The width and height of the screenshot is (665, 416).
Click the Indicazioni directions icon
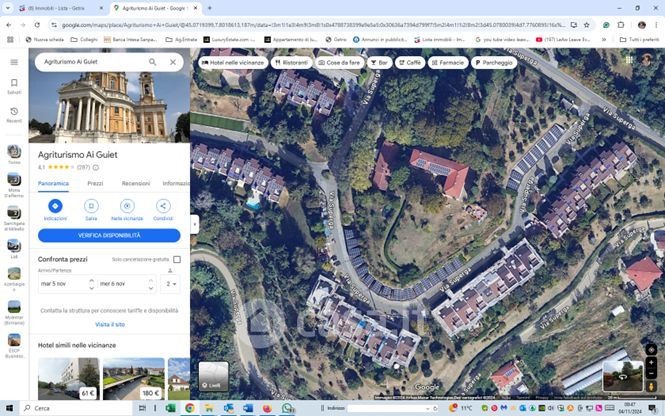(55, 206)
